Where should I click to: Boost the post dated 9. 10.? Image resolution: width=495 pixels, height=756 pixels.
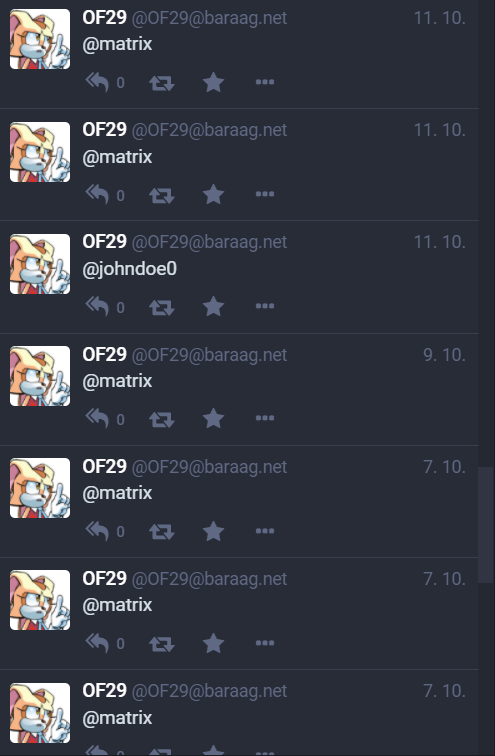tap(161, 419)
